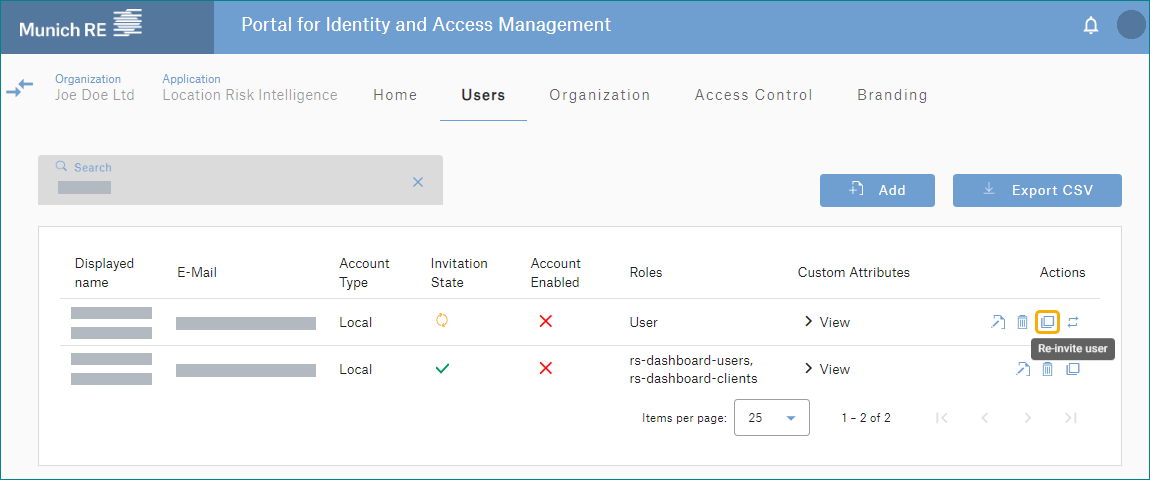The height and width of the screenshot is (480, 1150).
Task: Click pending invitation icon in User row
Action: (x=442, y=321)
